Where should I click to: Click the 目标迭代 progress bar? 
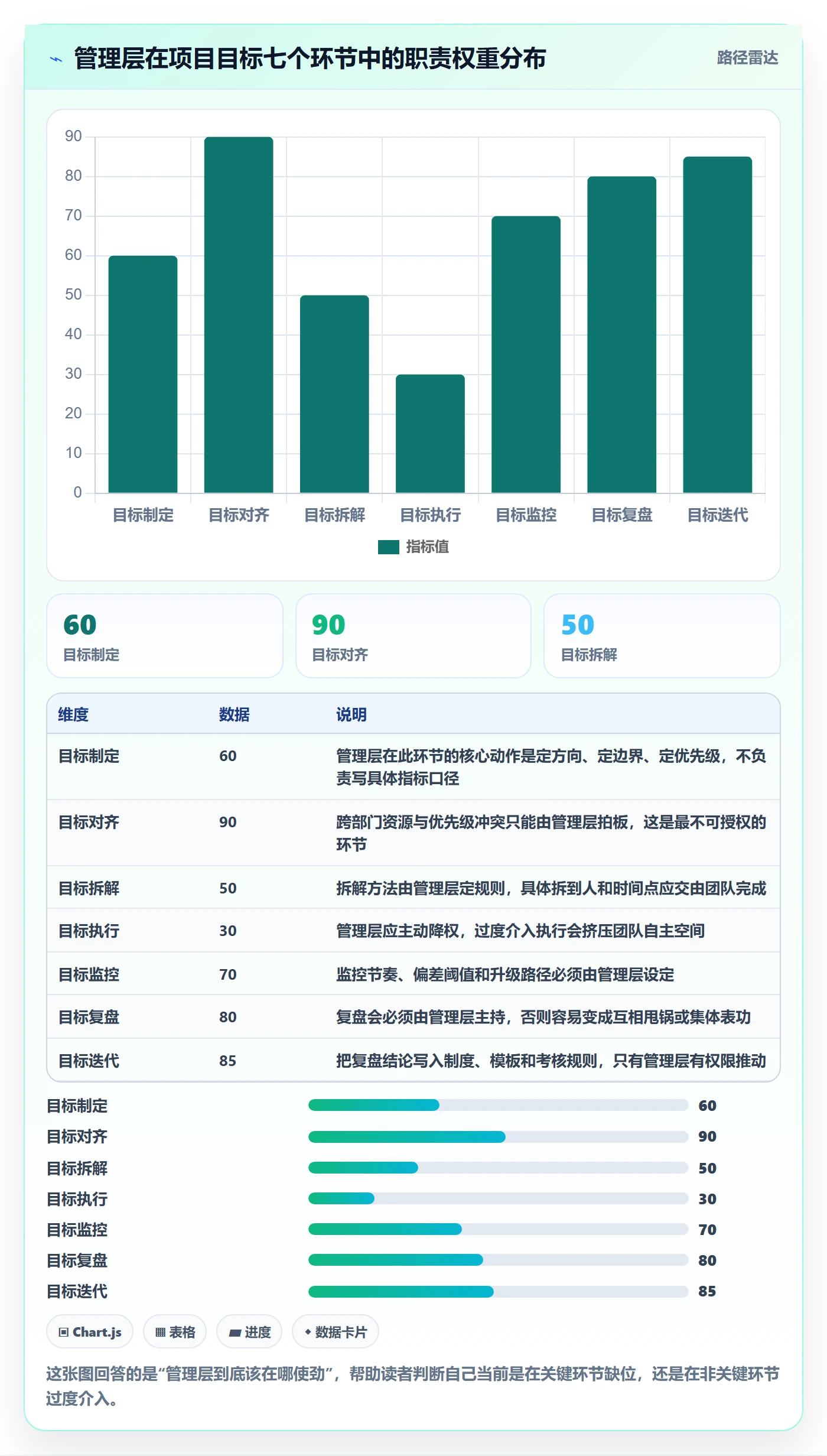point(498,1292)
